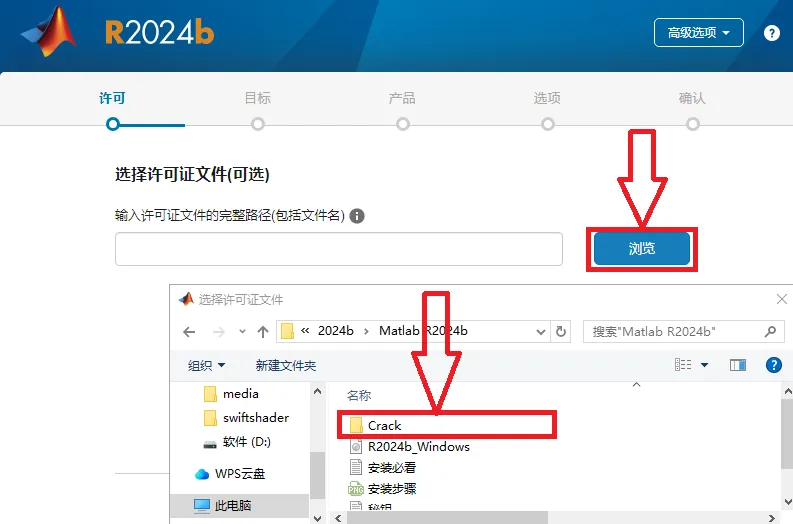Image resolution: width=793 pixels, height=524 pixels.
Task: Click the file list scroll-down arrow
Action: pos(787,502)
